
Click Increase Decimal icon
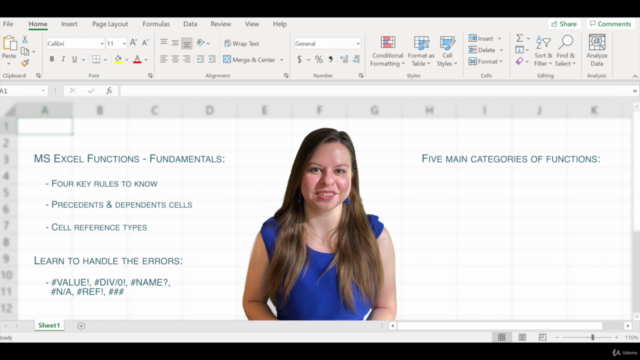pyautogui.click(x=344, y=60)
